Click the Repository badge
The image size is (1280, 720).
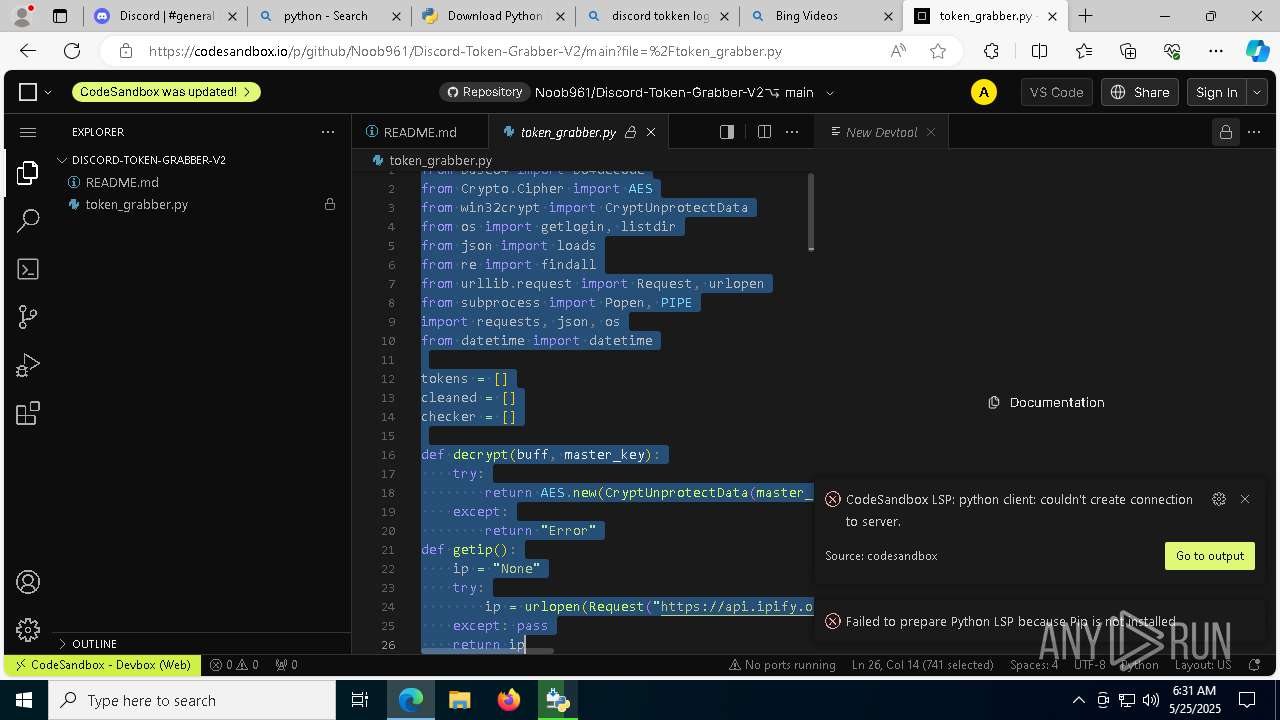pos(484,92)
